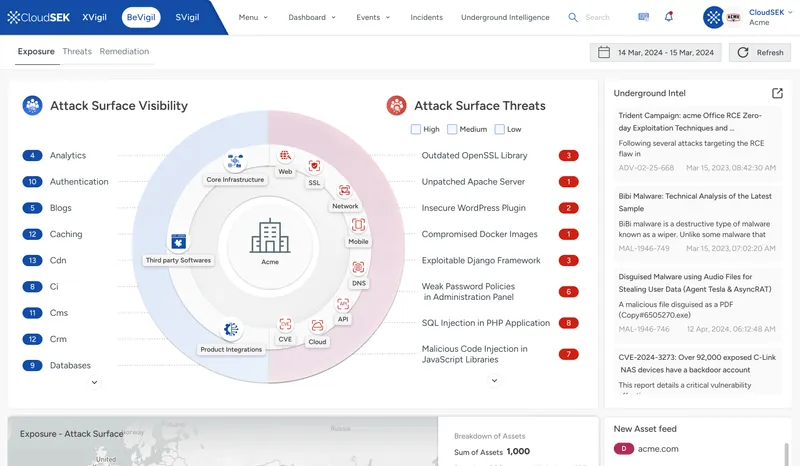This screenshot has height=466, width=800.
Task: Open the notifications bell
Action: tap(668, 17)
